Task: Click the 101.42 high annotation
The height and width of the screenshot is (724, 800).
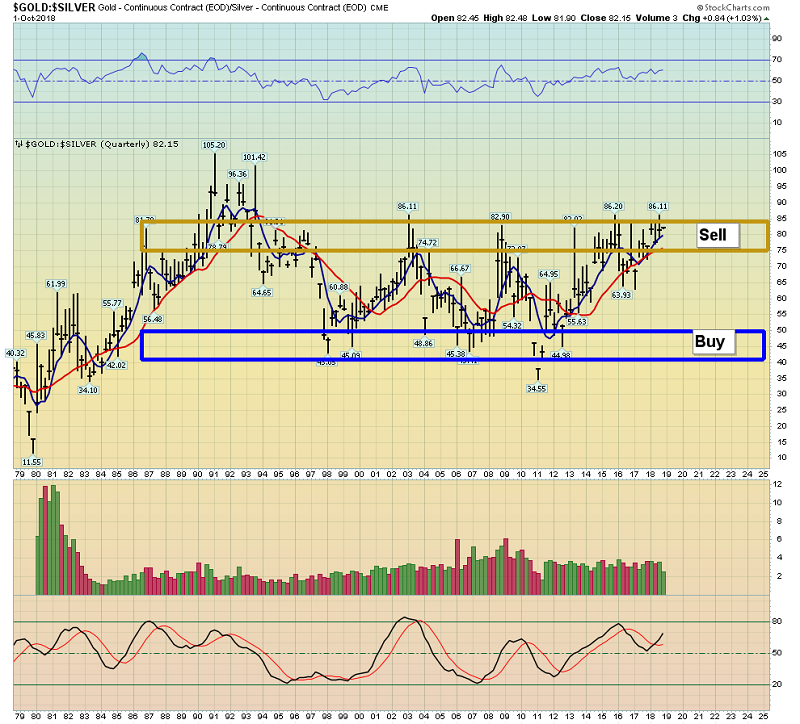Action: [x=254, y=157]
